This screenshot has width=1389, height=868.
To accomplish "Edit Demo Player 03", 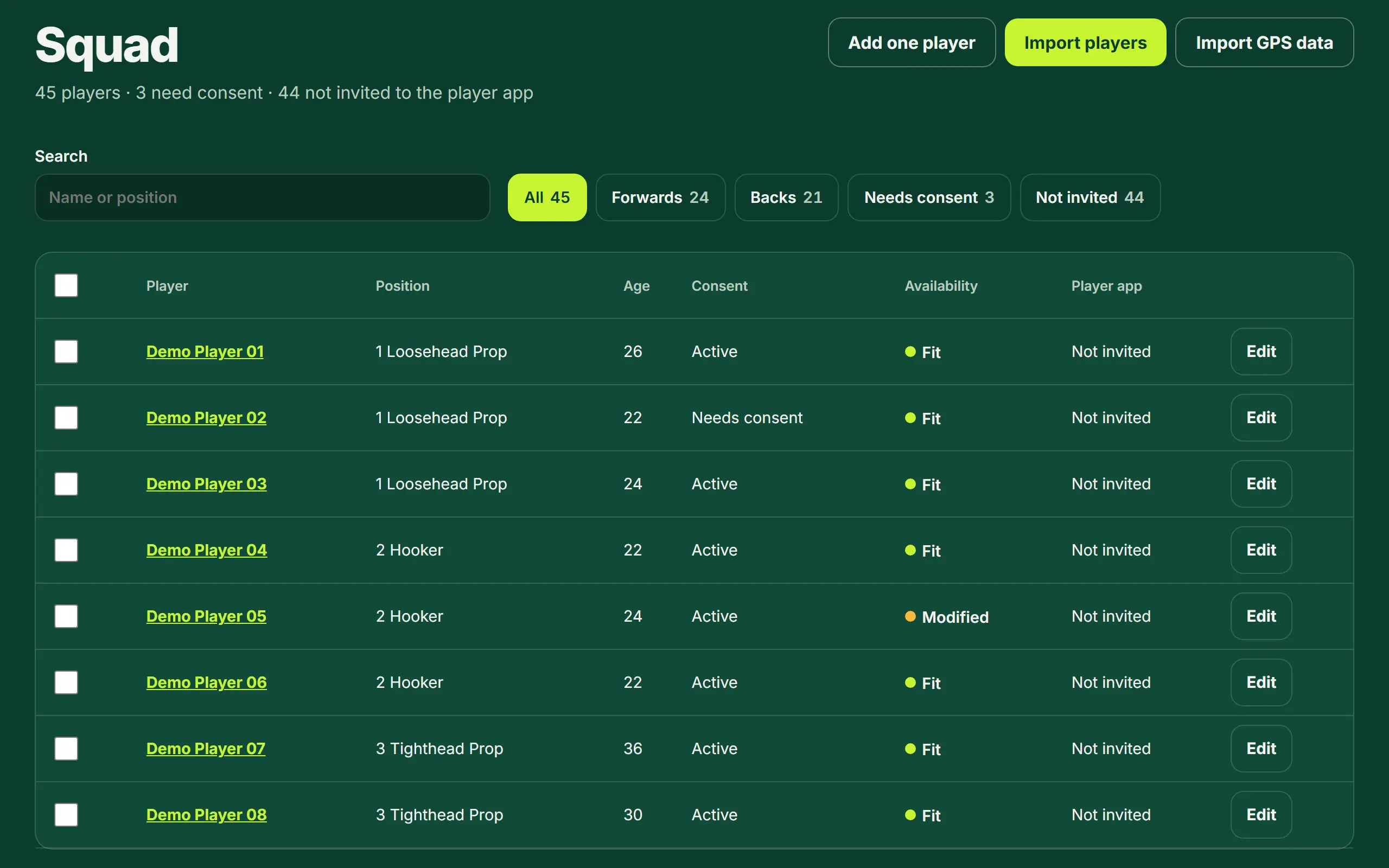I will (x=1261, y=484).
